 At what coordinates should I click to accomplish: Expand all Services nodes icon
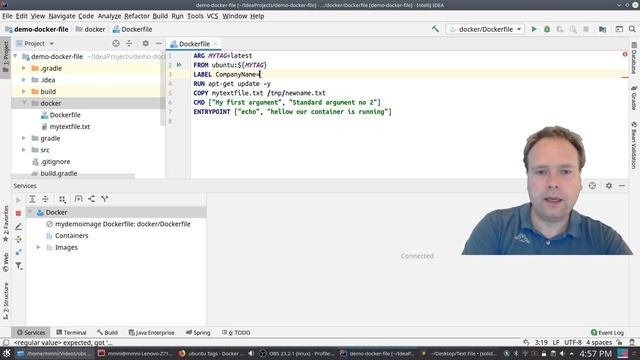(32, 199)
